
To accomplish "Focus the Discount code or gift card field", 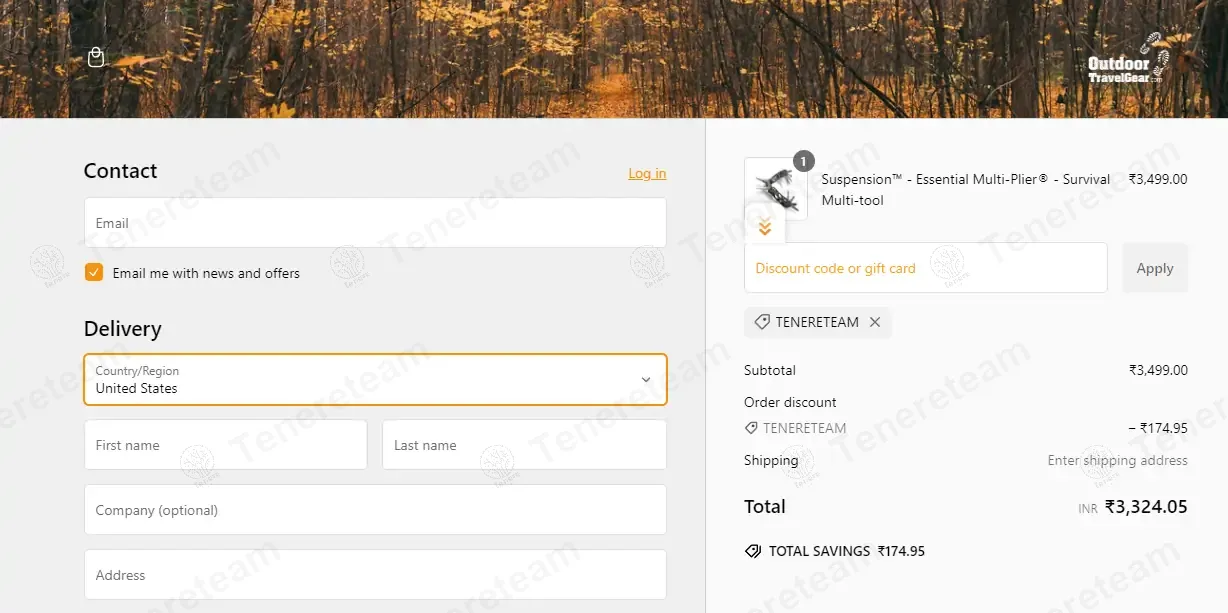I will tap(926, 268).
